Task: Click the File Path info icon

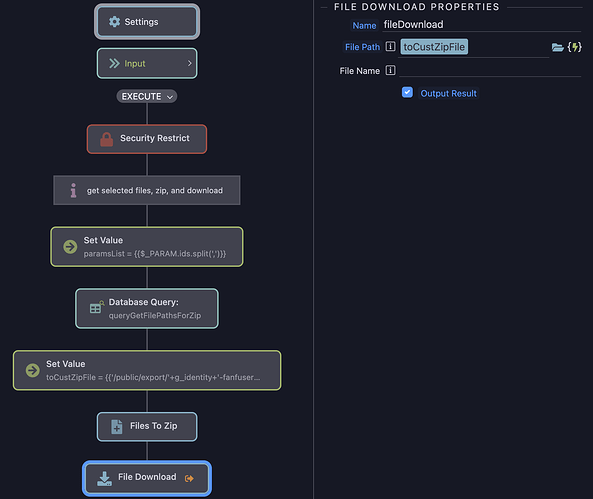Action: pyautogui.click(x=390, y=47)
